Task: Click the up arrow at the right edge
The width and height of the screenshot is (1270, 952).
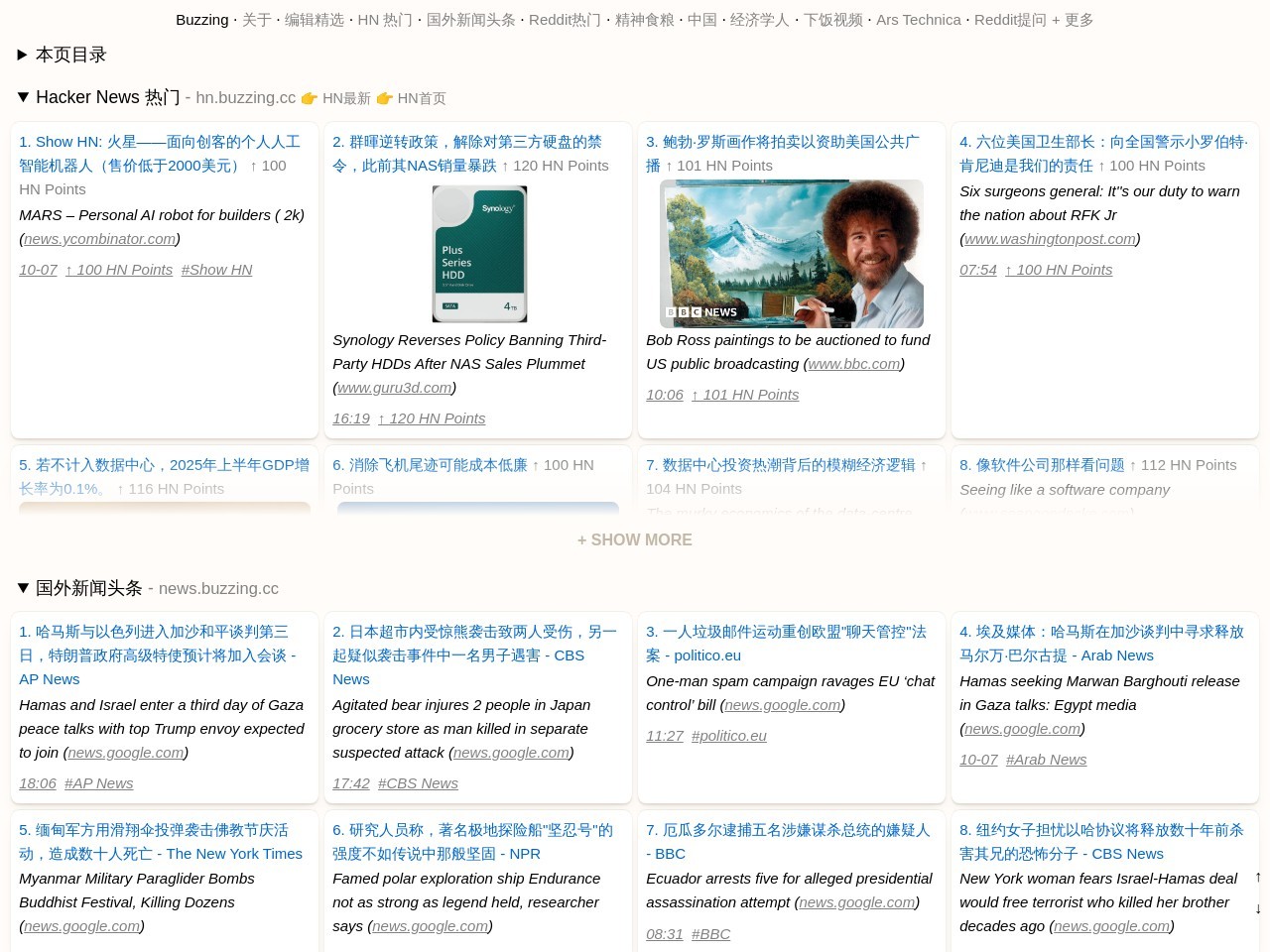Action: point(1258,877)
